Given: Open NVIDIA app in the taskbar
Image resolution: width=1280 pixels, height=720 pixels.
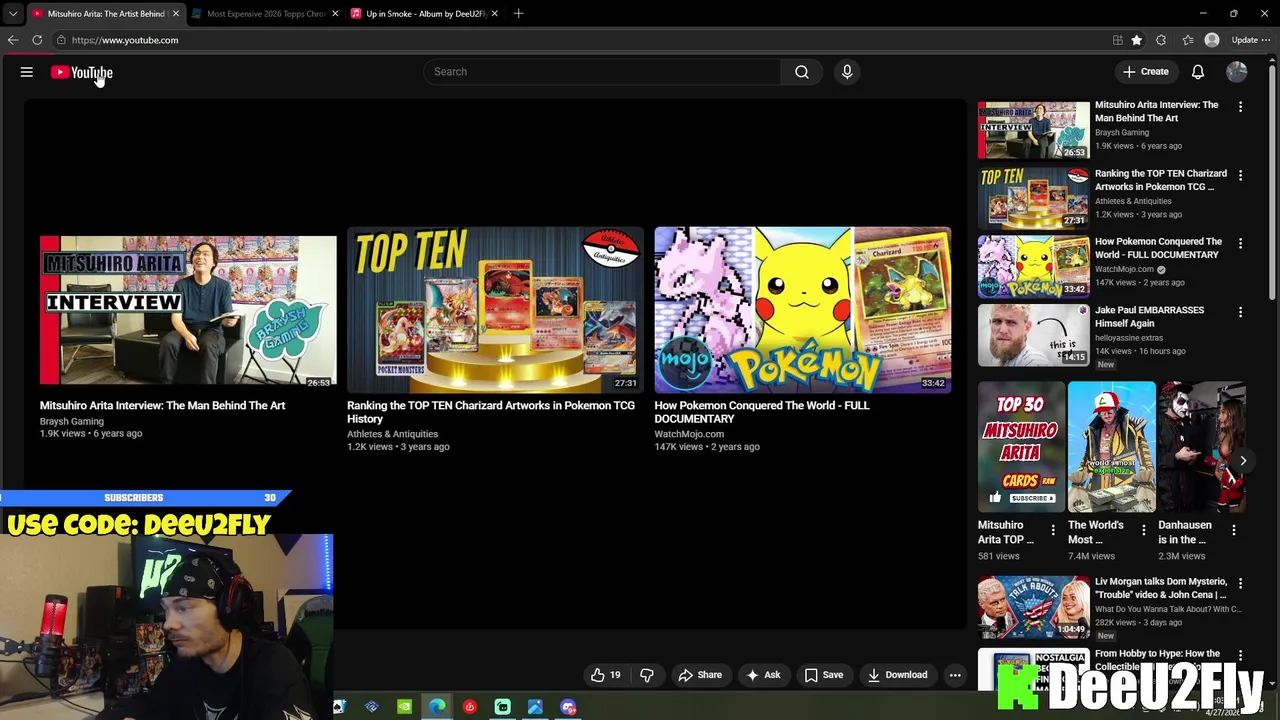Looking at the screenshot, I should 404,707.
